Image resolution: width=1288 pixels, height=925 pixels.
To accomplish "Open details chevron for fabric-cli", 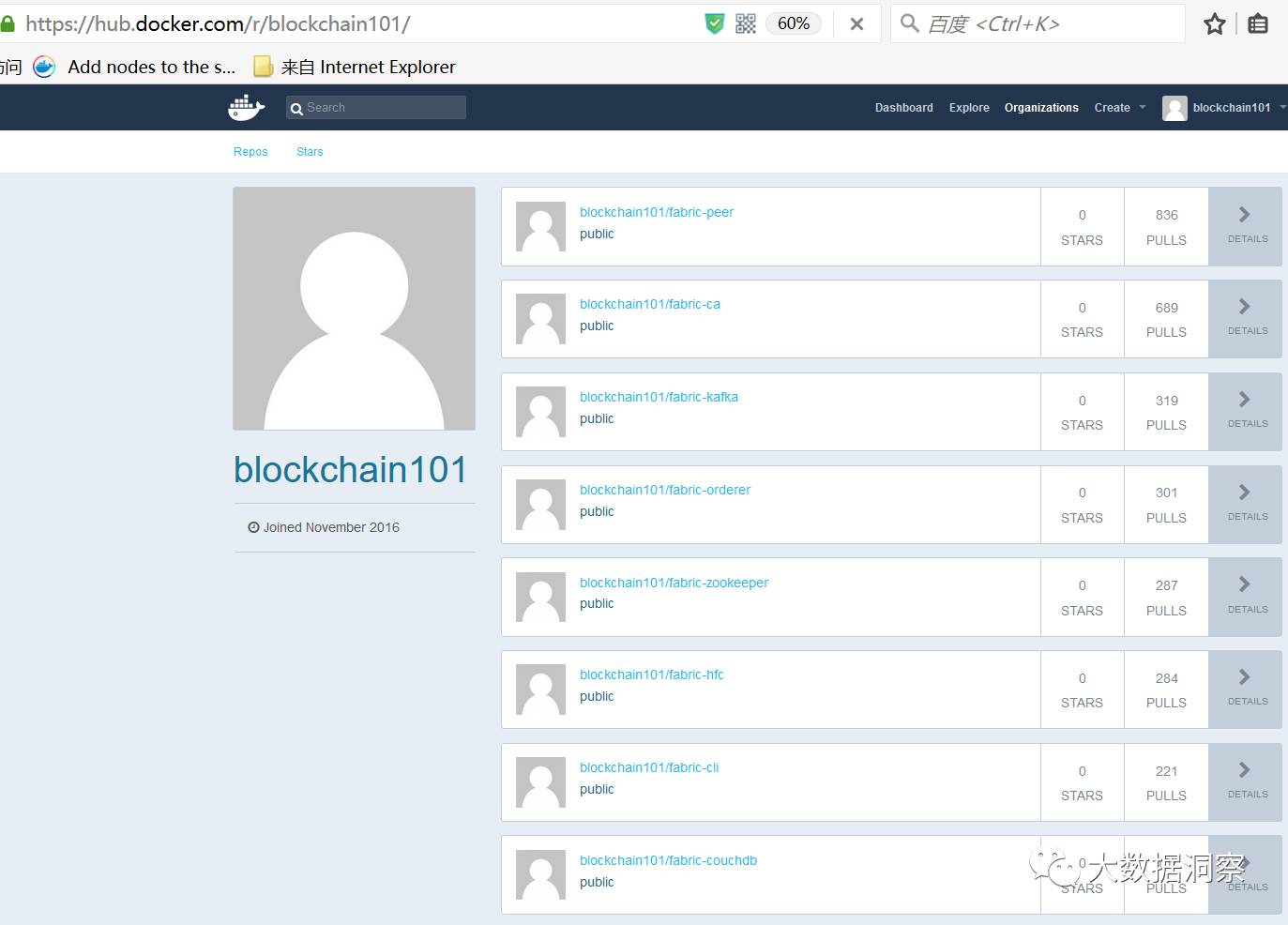I will tap(1245, 770).
